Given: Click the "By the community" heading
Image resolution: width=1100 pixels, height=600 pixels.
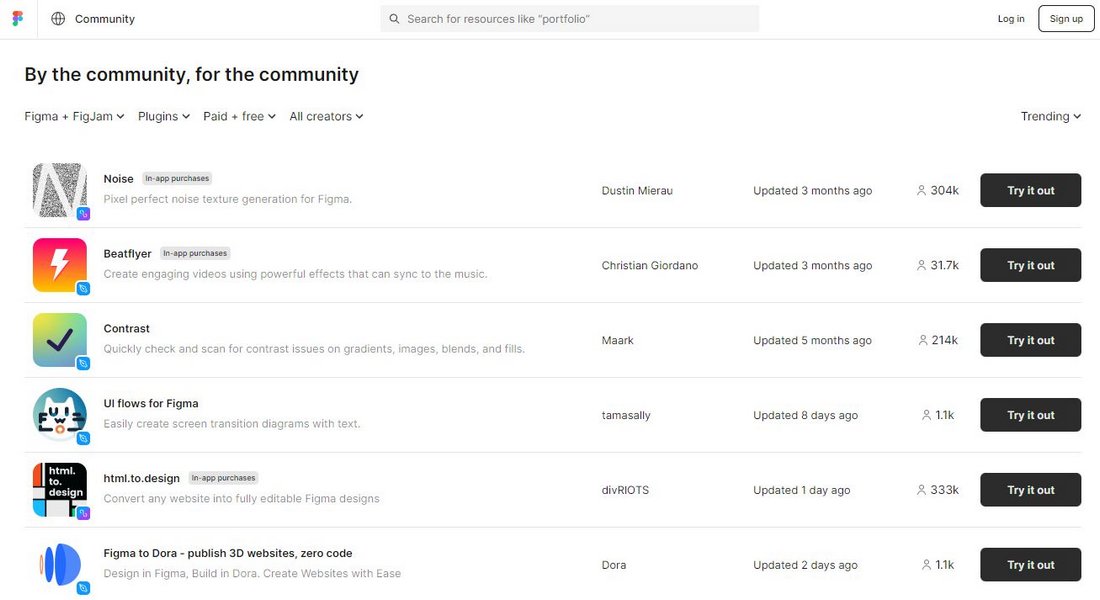Looking at the screenshot, I should click(192, 74).
